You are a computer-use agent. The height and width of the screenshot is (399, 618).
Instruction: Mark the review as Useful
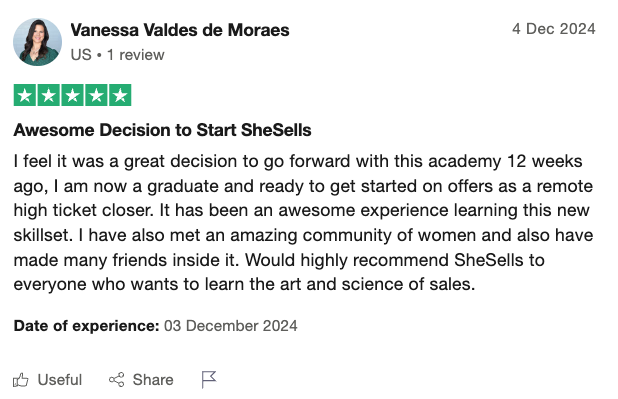(x=47, y=380)
